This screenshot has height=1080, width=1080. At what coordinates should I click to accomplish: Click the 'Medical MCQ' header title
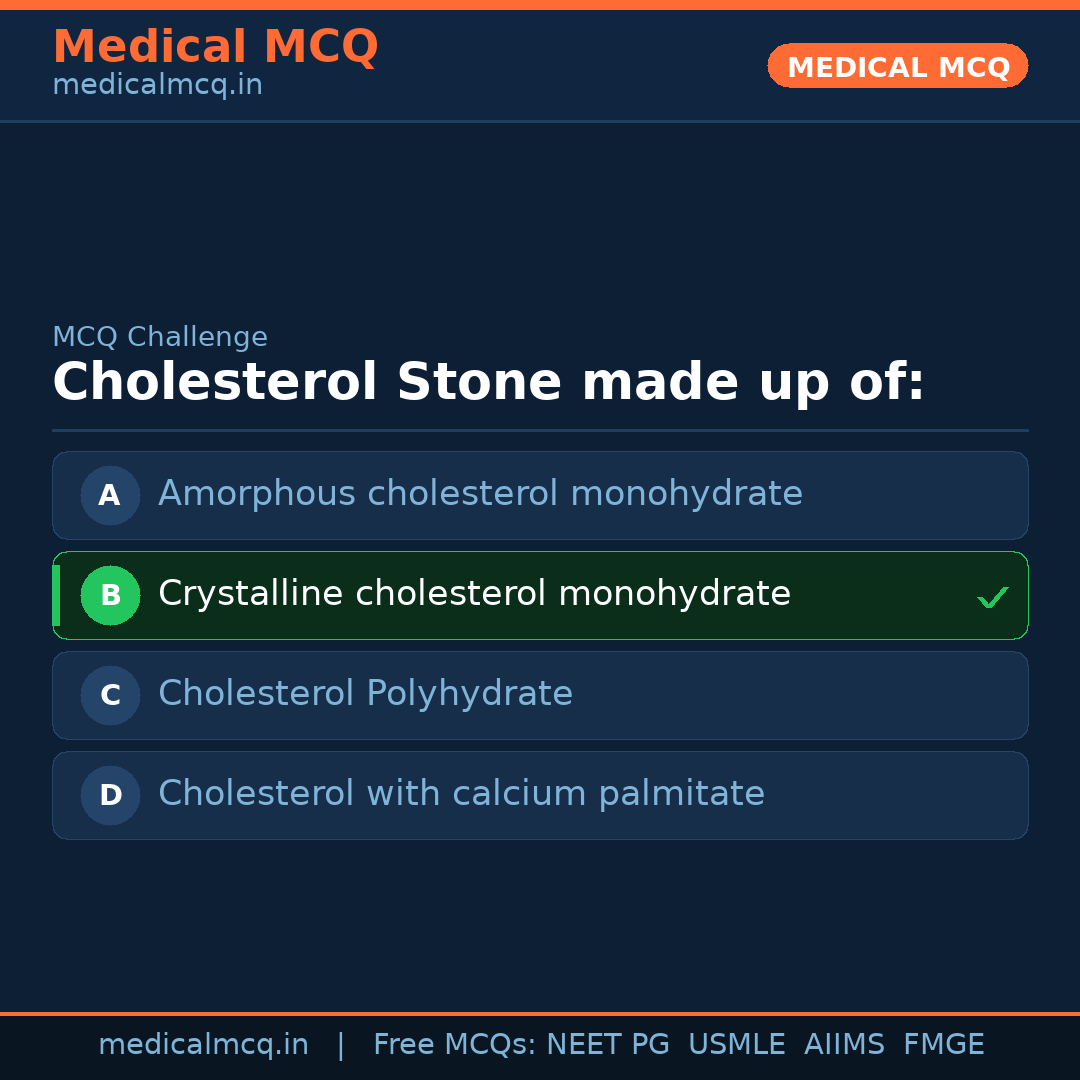point(215,47)
